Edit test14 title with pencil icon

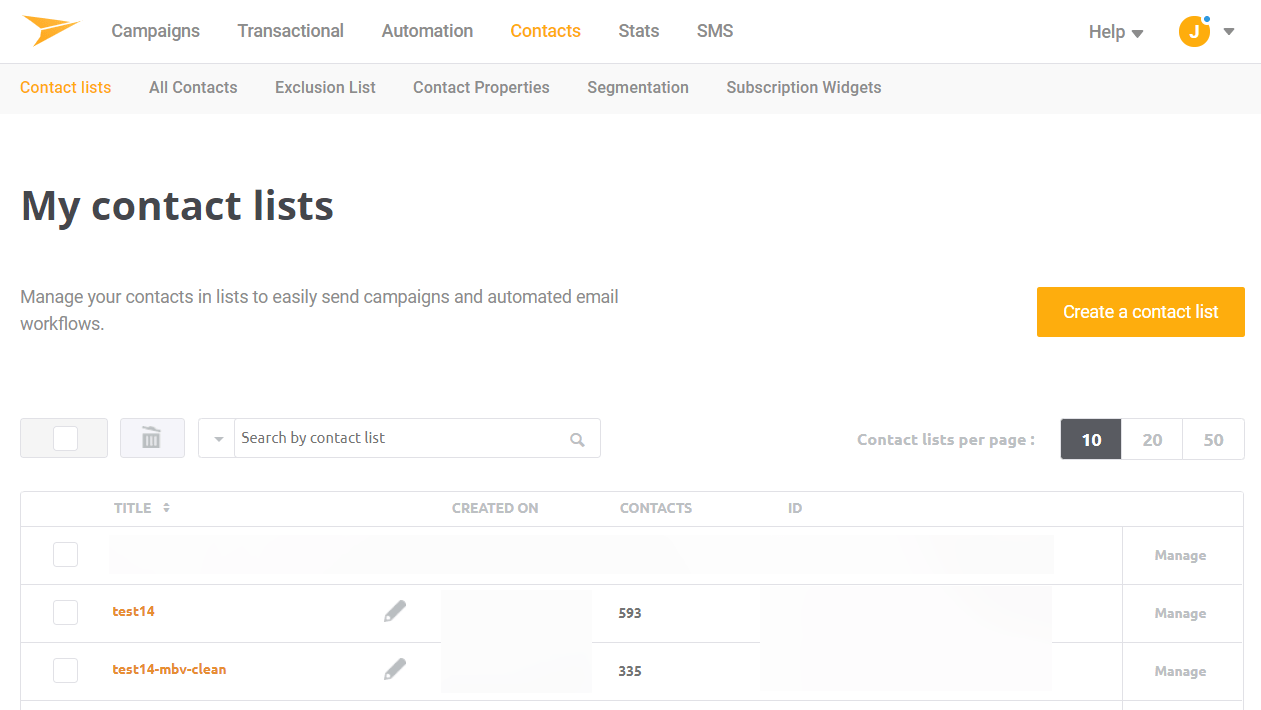(x=395, y=611)
